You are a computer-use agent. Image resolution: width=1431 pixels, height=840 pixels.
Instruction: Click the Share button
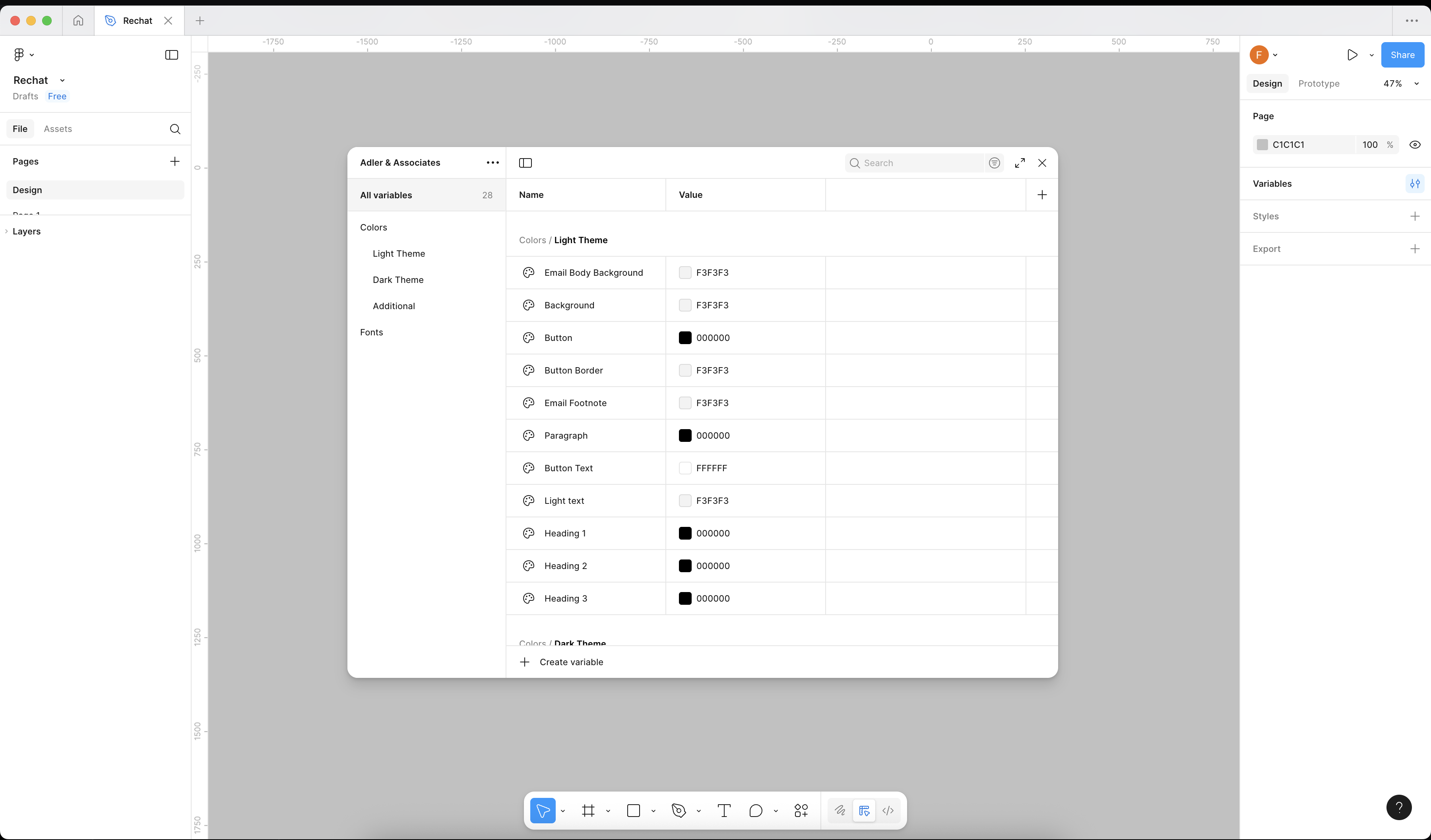point(1402,55)
